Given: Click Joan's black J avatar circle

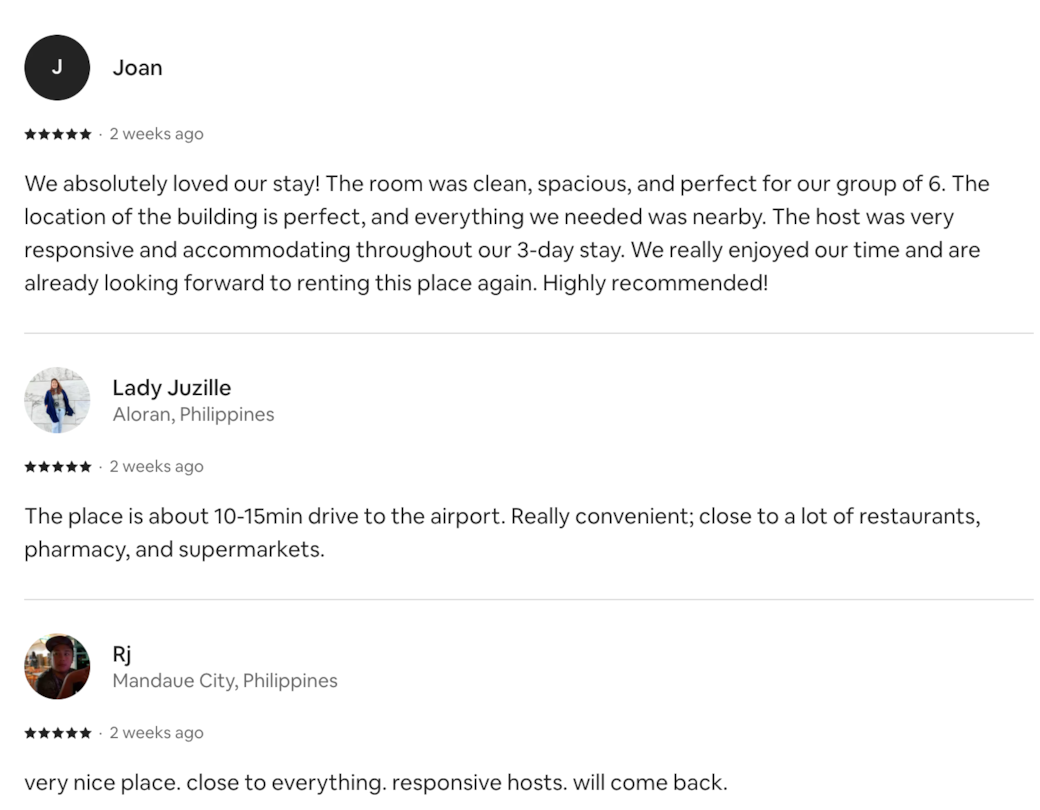Looking at the screenshot, I should 57,68.
